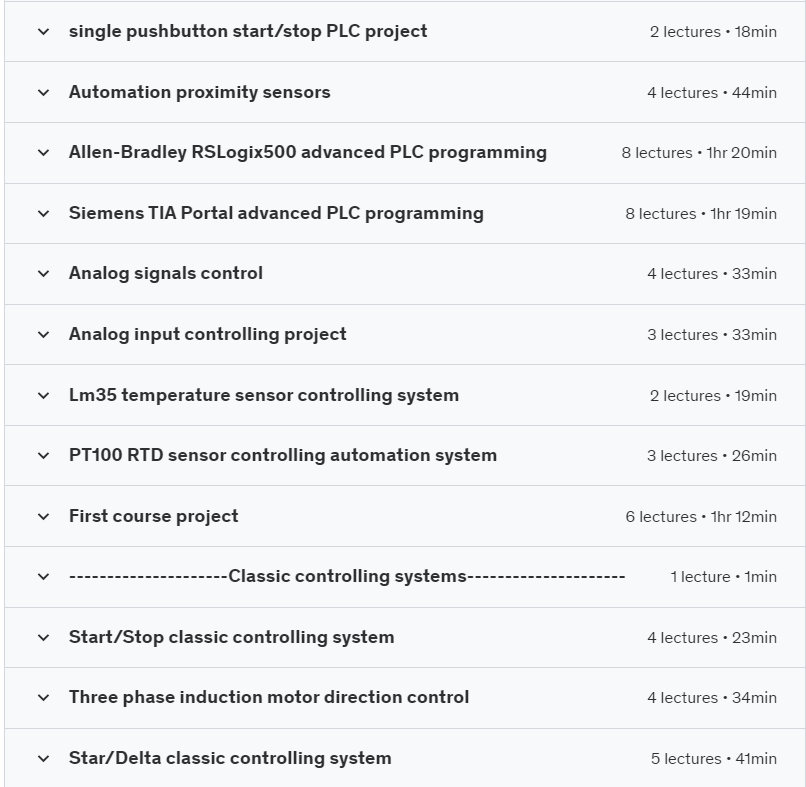The height and width of the screenshot is (787, 806).
Task: Expand Allen-Bradley RSLogix500 section chevron
Action: (x=43, y=153)
